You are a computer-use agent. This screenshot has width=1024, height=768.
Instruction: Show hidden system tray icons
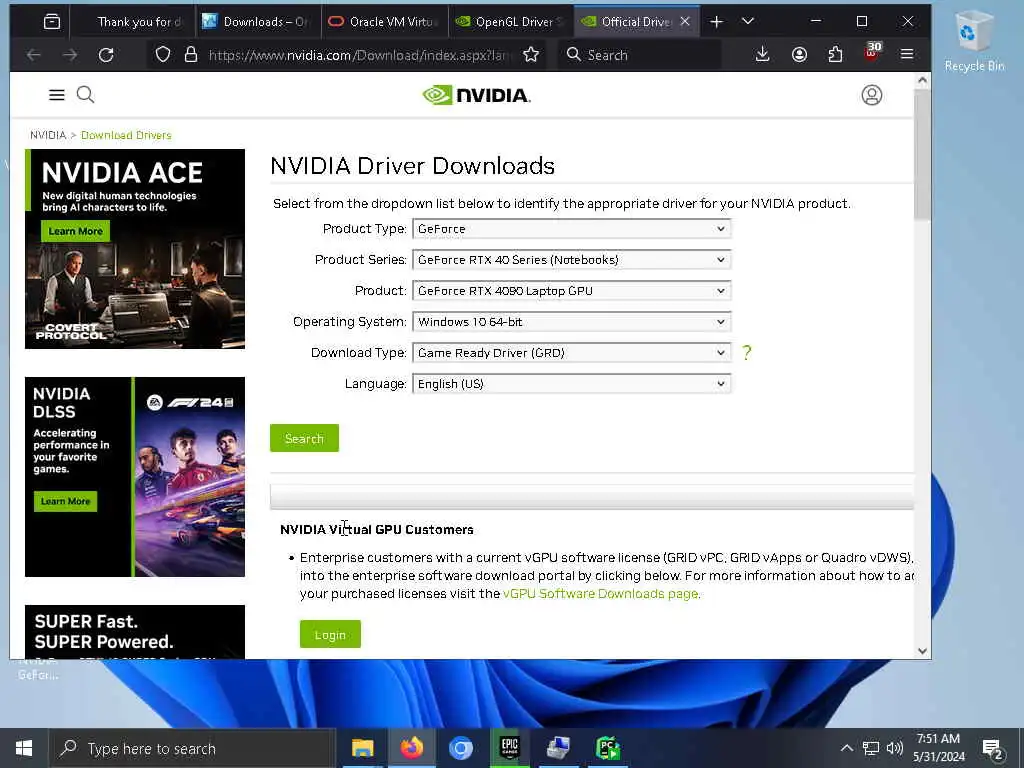[x=846, y=748]
